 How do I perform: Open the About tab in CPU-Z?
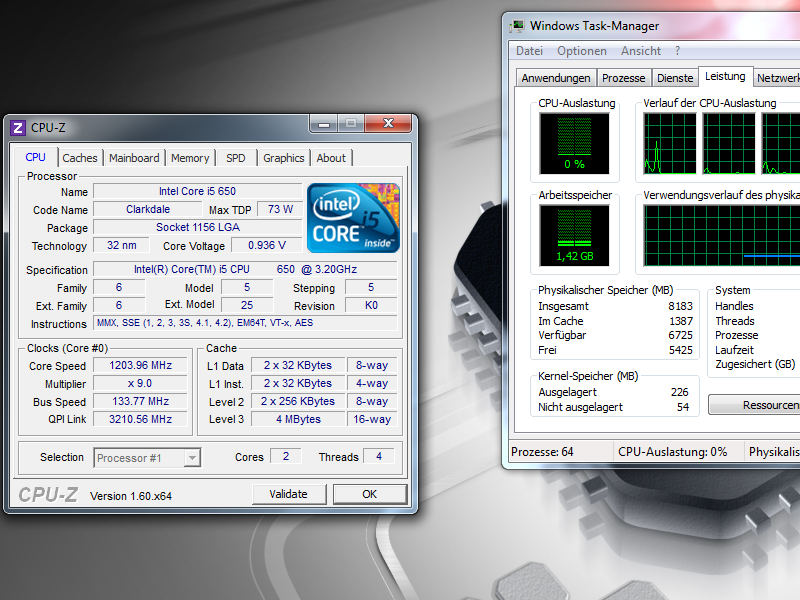point(331,158)
